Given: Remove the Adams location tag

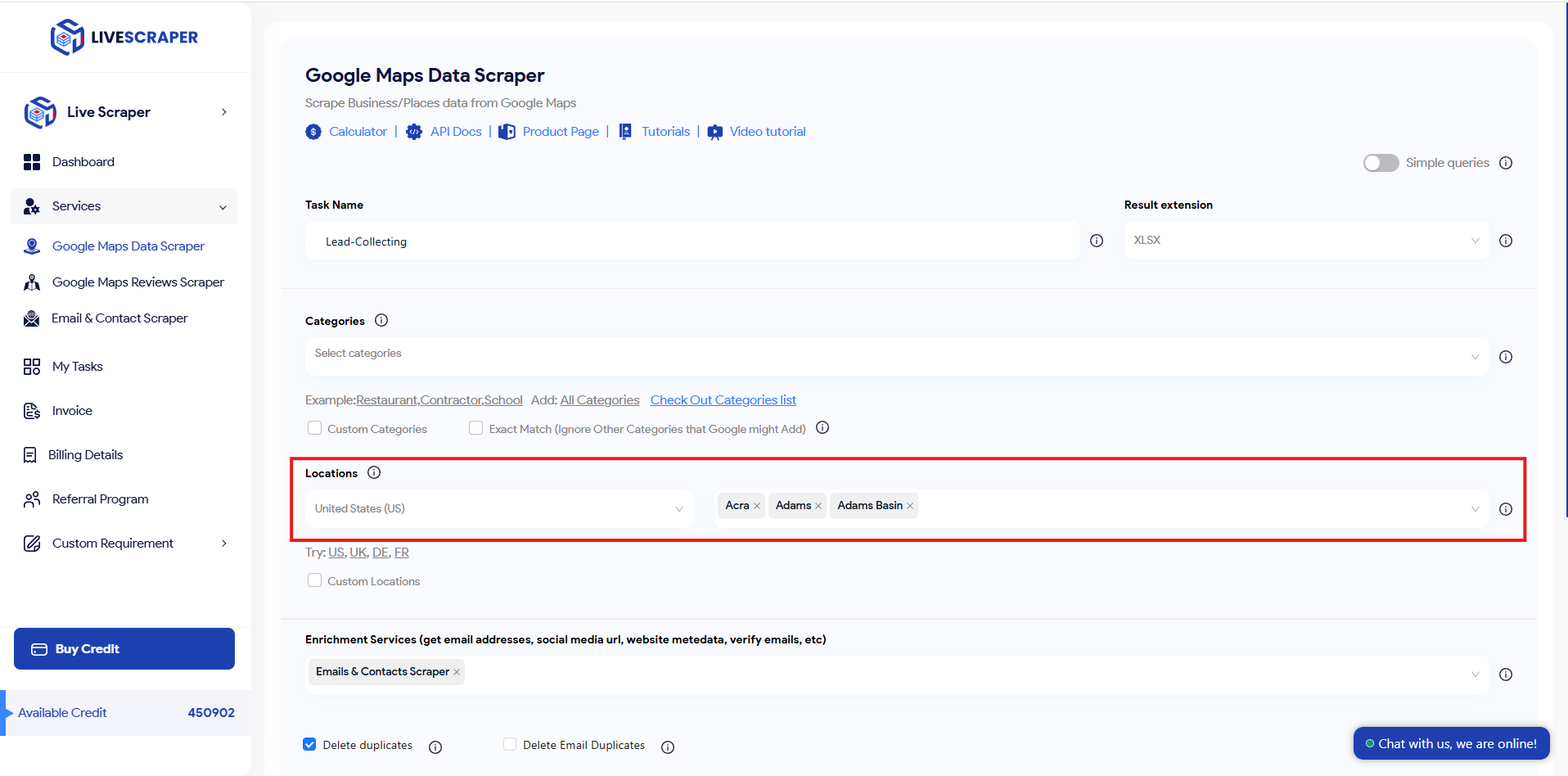Looking at the screenshot, I should [x=818, y=506].
